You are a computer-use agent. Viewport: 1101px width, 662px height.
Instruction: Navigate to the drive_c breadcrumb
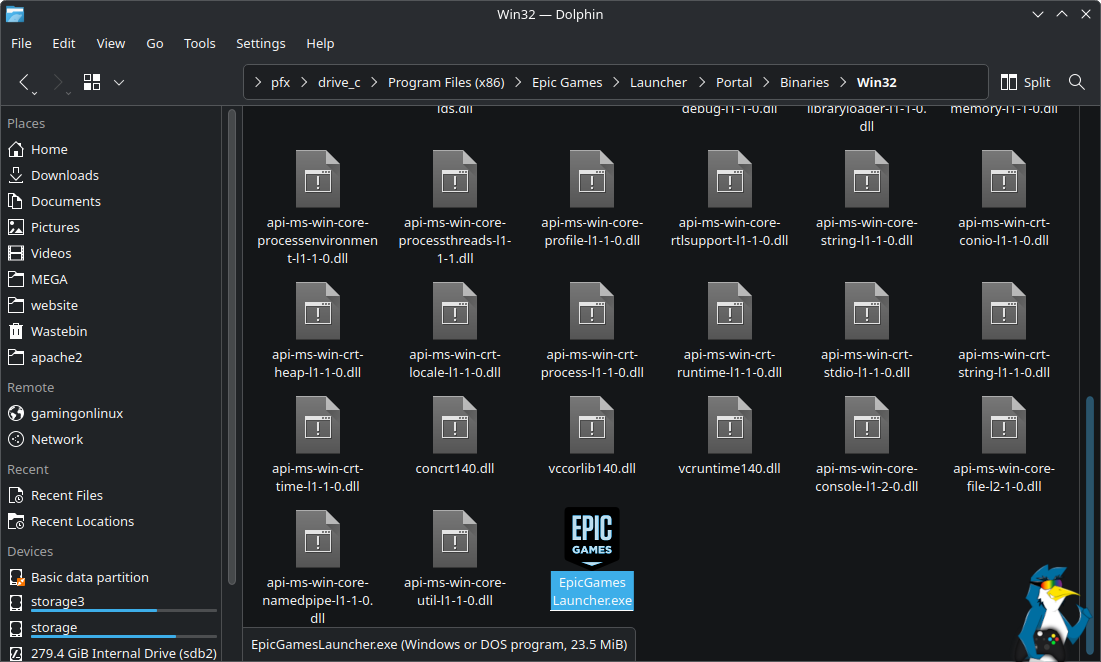pos(339,82)
